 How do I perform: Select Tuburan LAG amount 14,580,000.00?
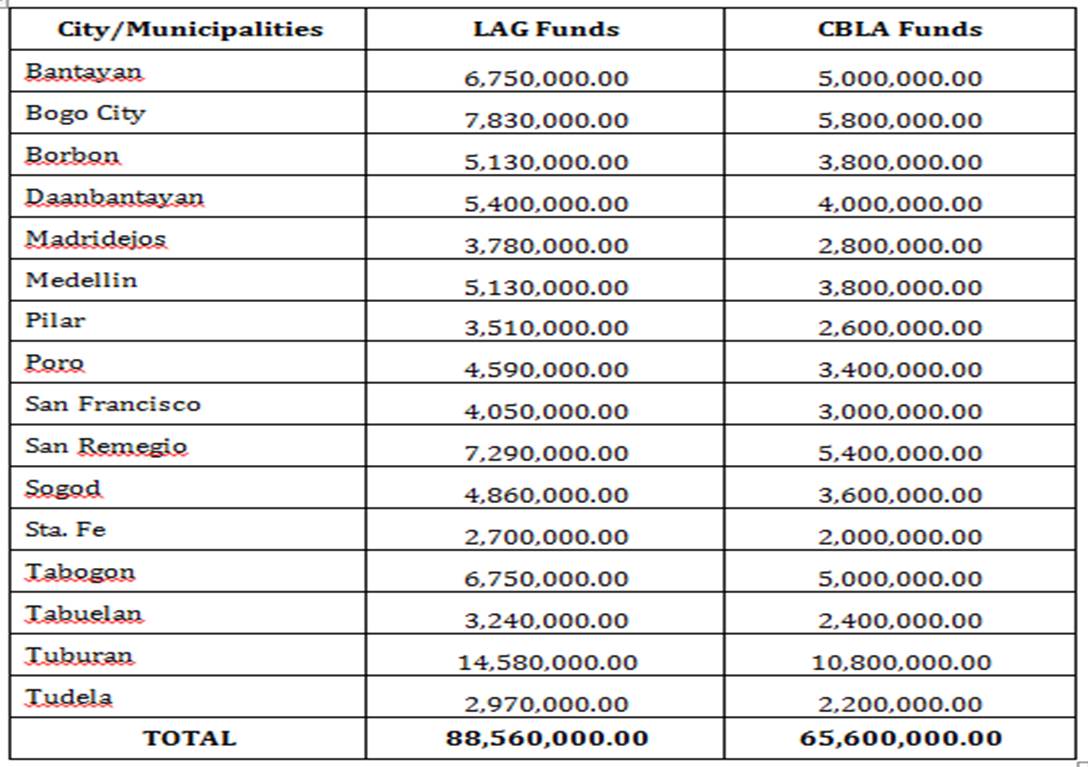point(547,662)
